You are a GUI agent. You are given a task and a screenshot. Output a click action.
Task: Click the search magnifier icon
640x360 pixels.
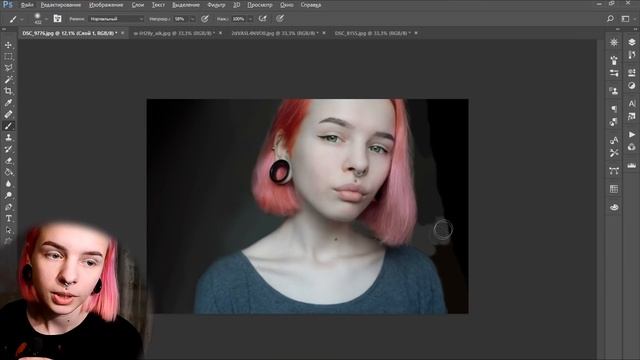click(x=610, y=19)
